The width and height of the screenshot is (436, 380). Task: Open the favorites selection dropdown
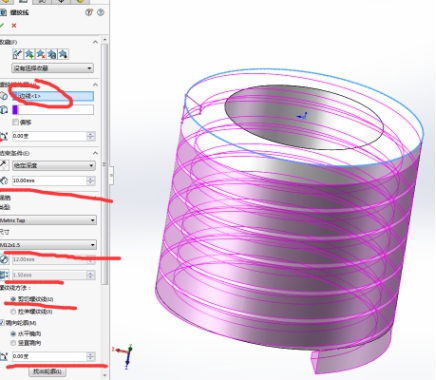coord(53,68)
